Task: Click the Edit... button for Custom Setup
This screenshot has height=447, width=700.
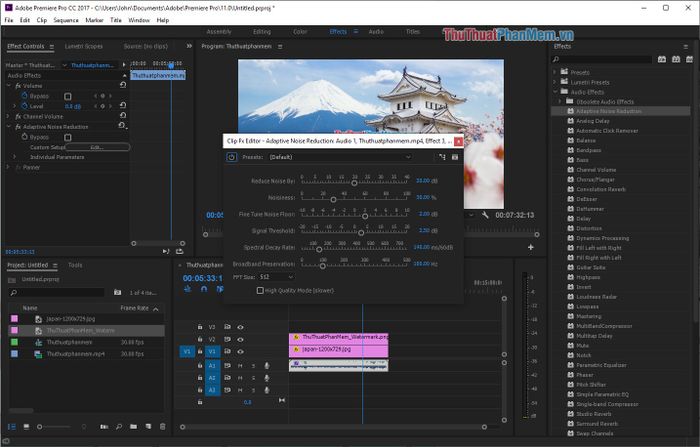Action: tap(97, 147)
